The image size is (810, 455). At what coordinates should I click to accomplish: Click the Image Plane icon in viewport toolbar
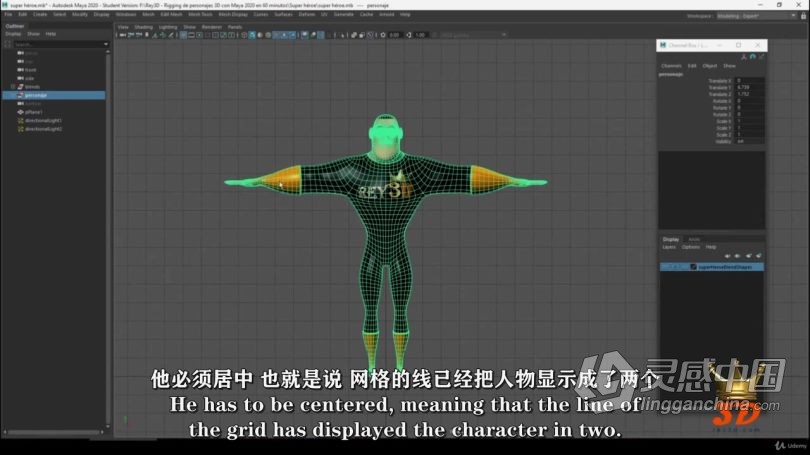click(154, 35)
